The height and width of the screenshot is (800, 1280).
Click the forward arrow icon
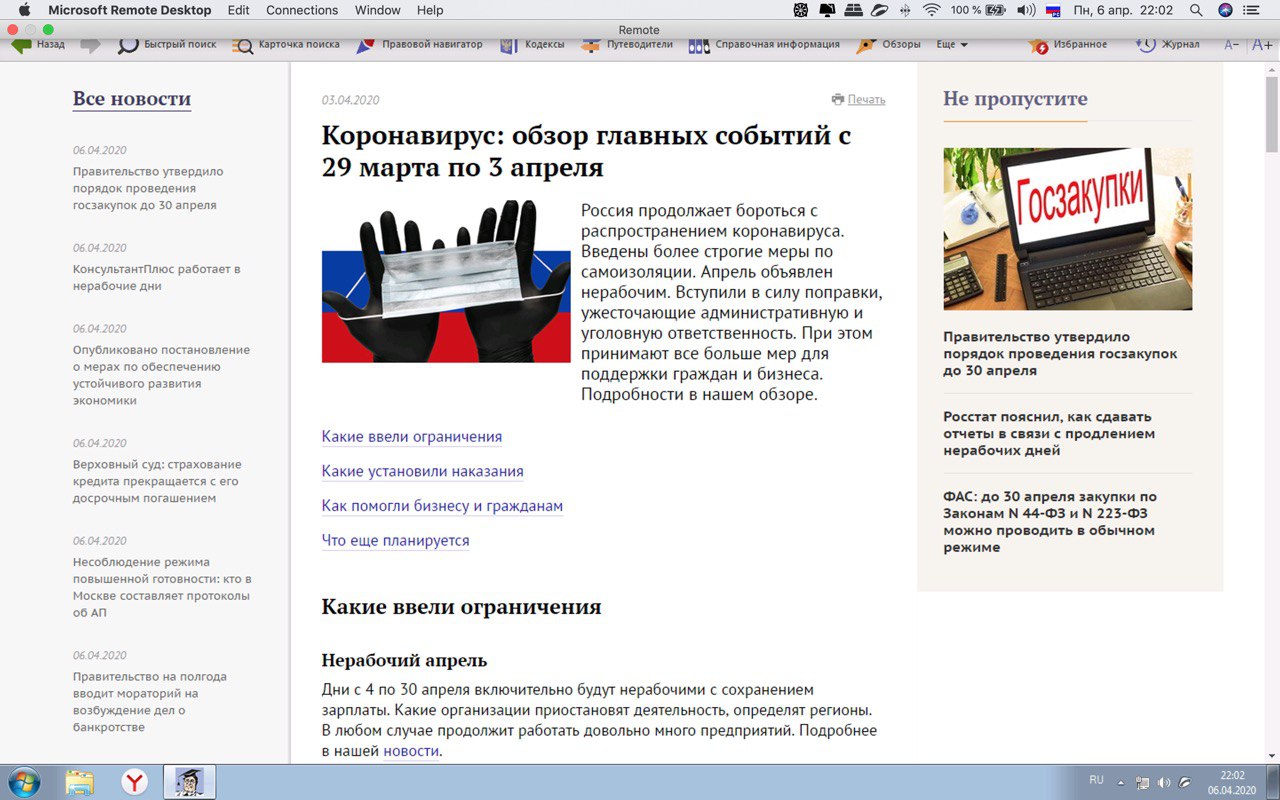pos(90,45)
